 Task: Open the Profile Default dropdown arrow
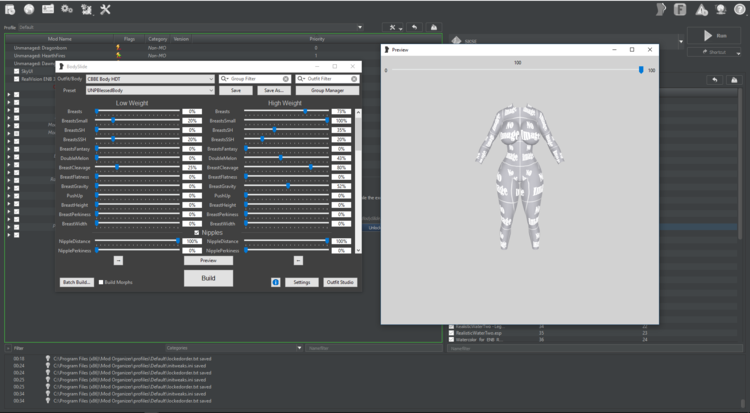click(x=360, y=27)
